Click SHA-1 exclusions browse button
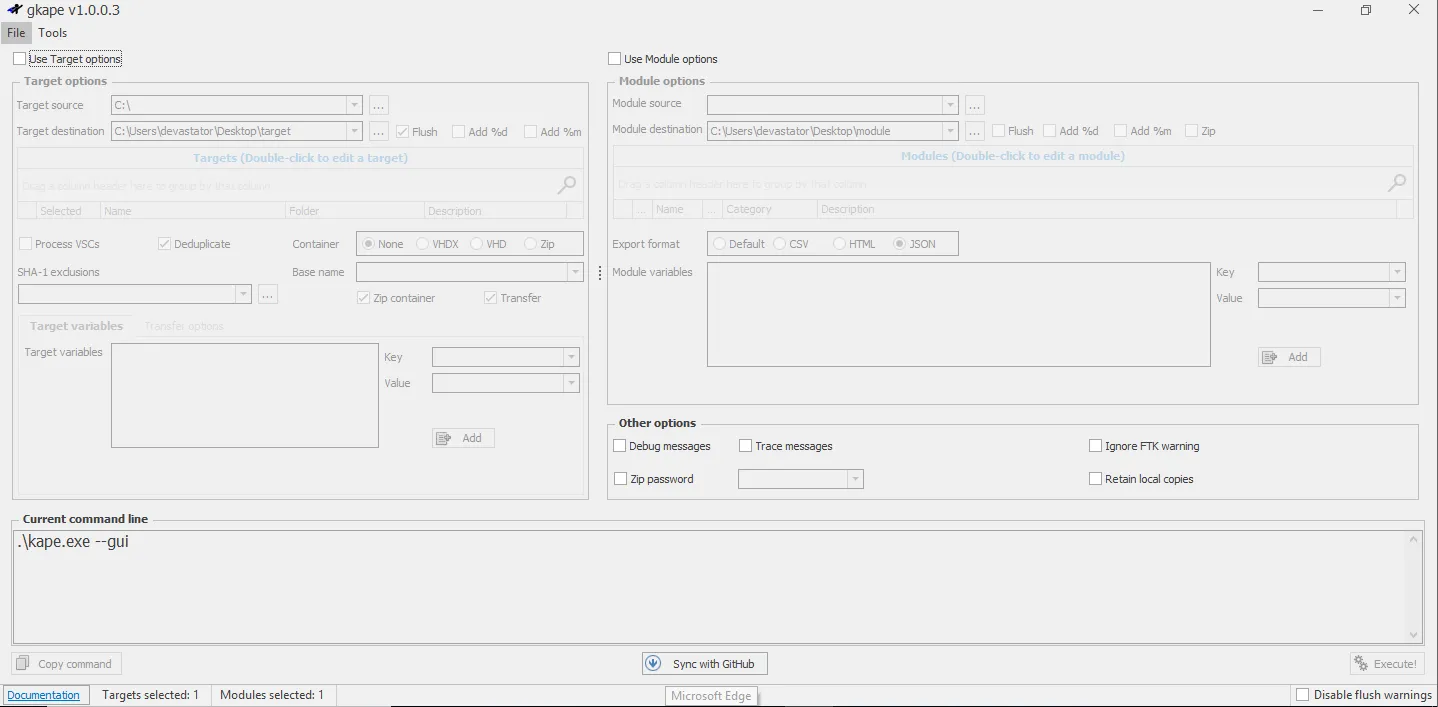This screenshot has height=707, width=1438. [x=267, y=294]
